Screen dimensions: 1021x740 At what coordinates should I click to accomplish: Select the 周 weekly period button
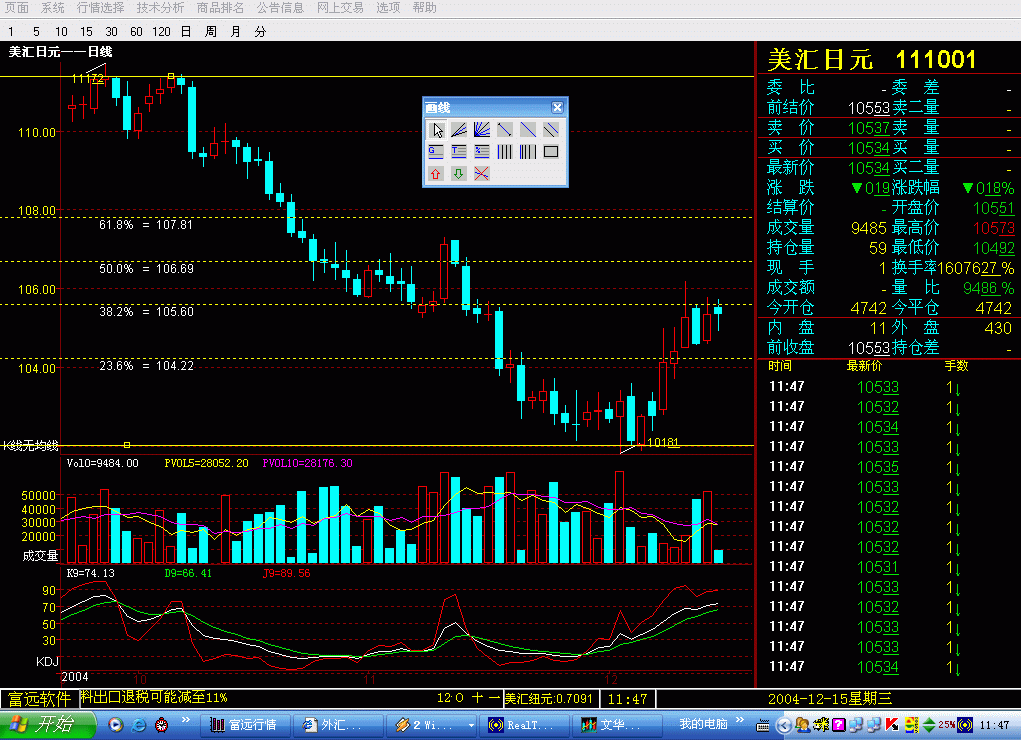(211, 31)
